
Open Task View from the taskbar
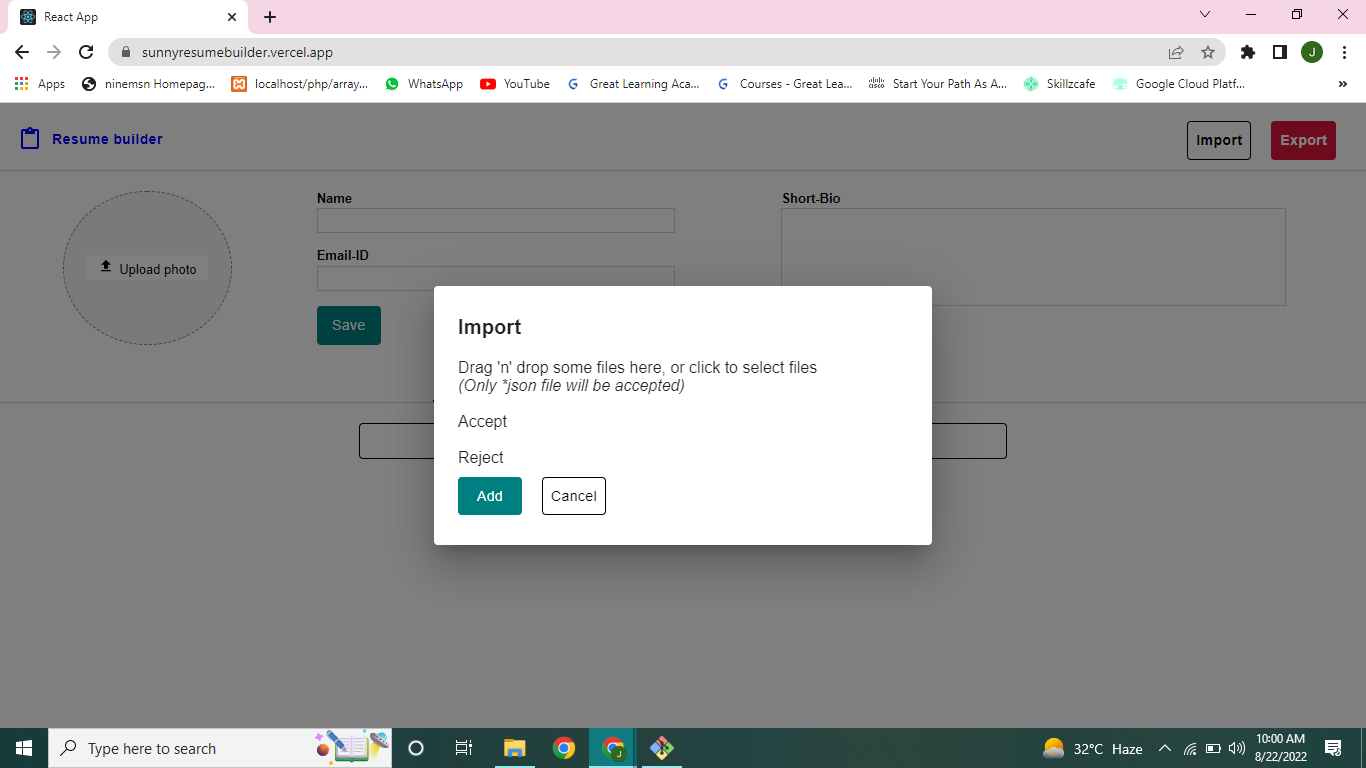tap(463, 748)
